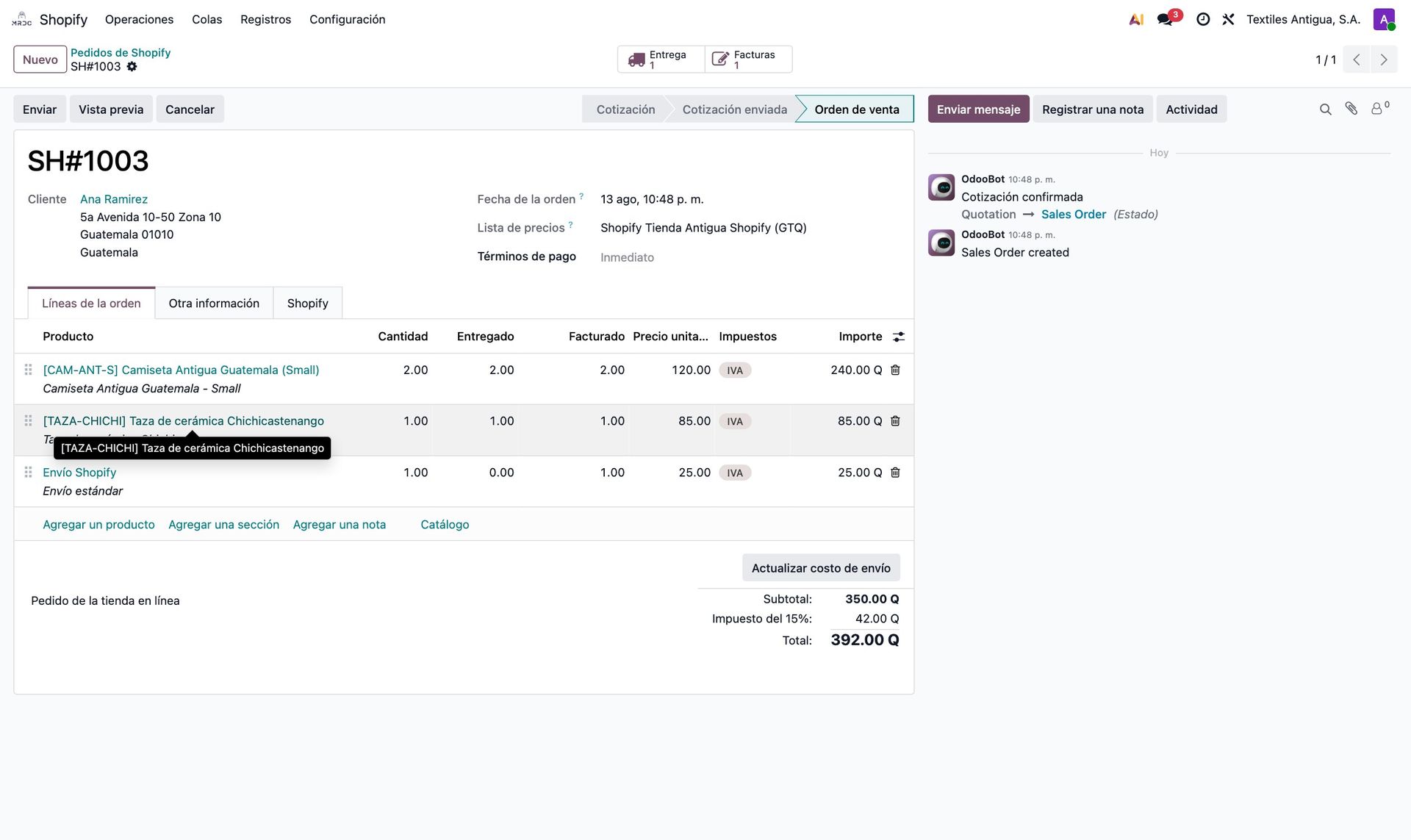Viewport: 1411px width, 840px height.
Task: Click Agregar una sección
Action: 223,525
